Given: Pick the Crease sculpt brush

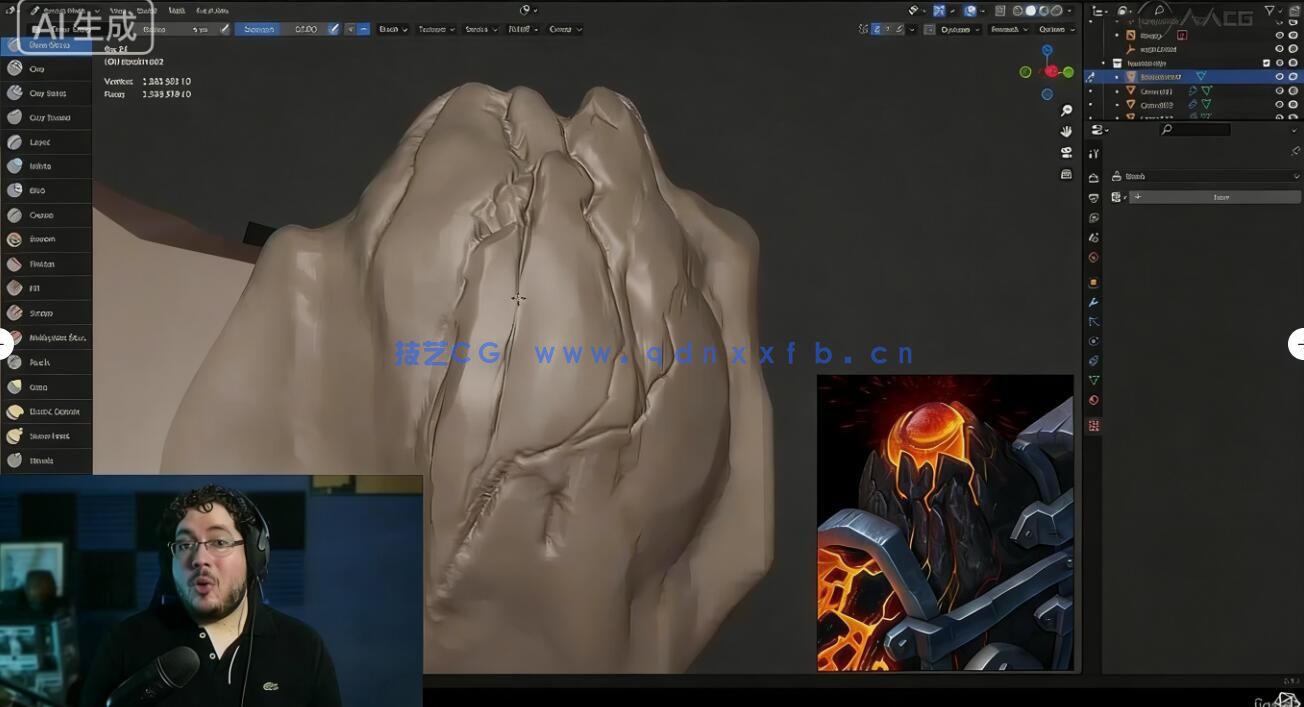Looking at the screenshot, I should 41,215.
